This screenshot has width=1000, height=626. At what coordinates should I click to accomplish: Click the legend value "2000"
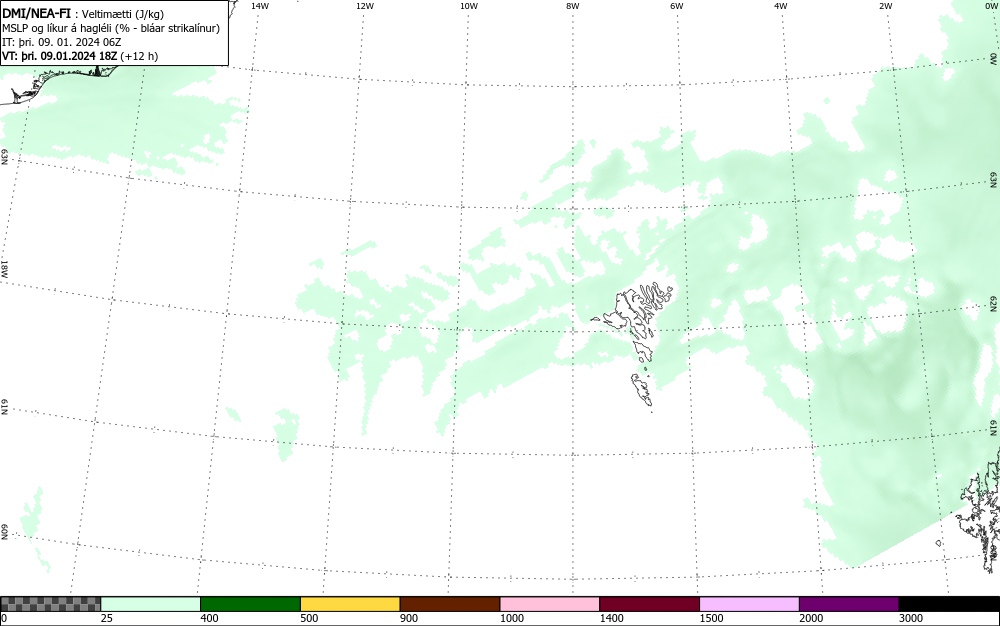811,618
